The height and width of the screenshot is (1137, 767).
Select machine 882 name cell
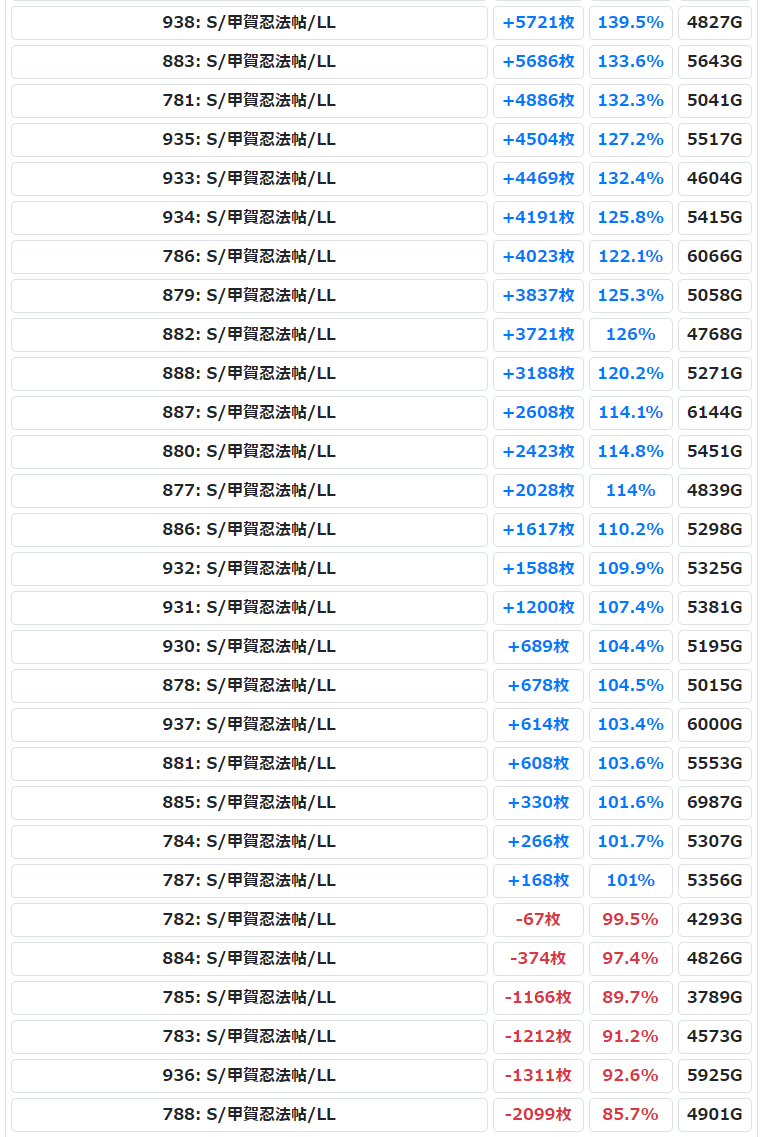click(x=249, y=334)
